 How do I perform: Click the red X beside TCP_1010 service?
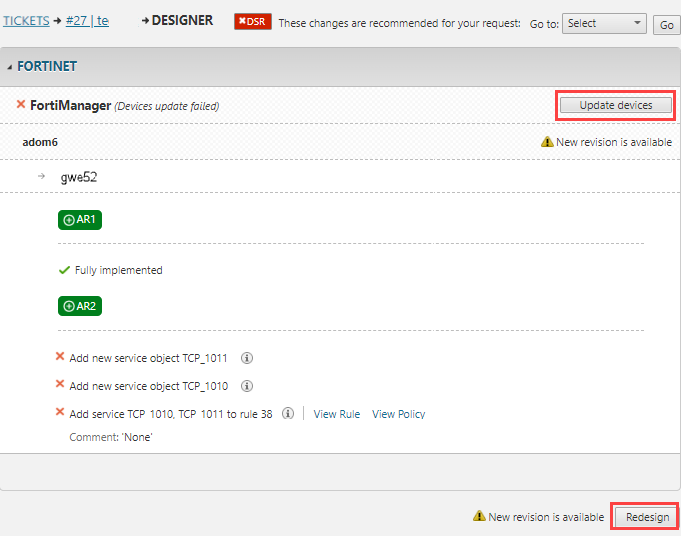coord(60,384)
